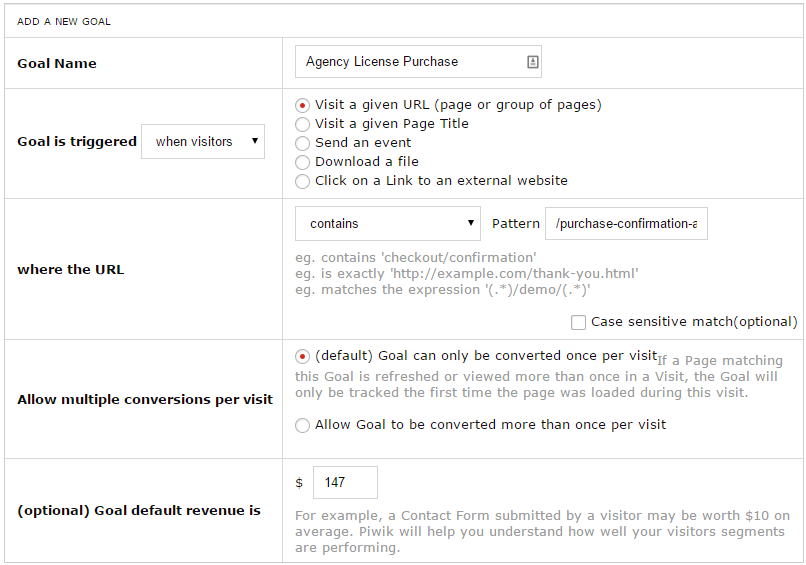Click the contact-card icon in Goal Name field
Image resolution: width=806 pixels, height=565 pixels.
(x=533, y=62)
